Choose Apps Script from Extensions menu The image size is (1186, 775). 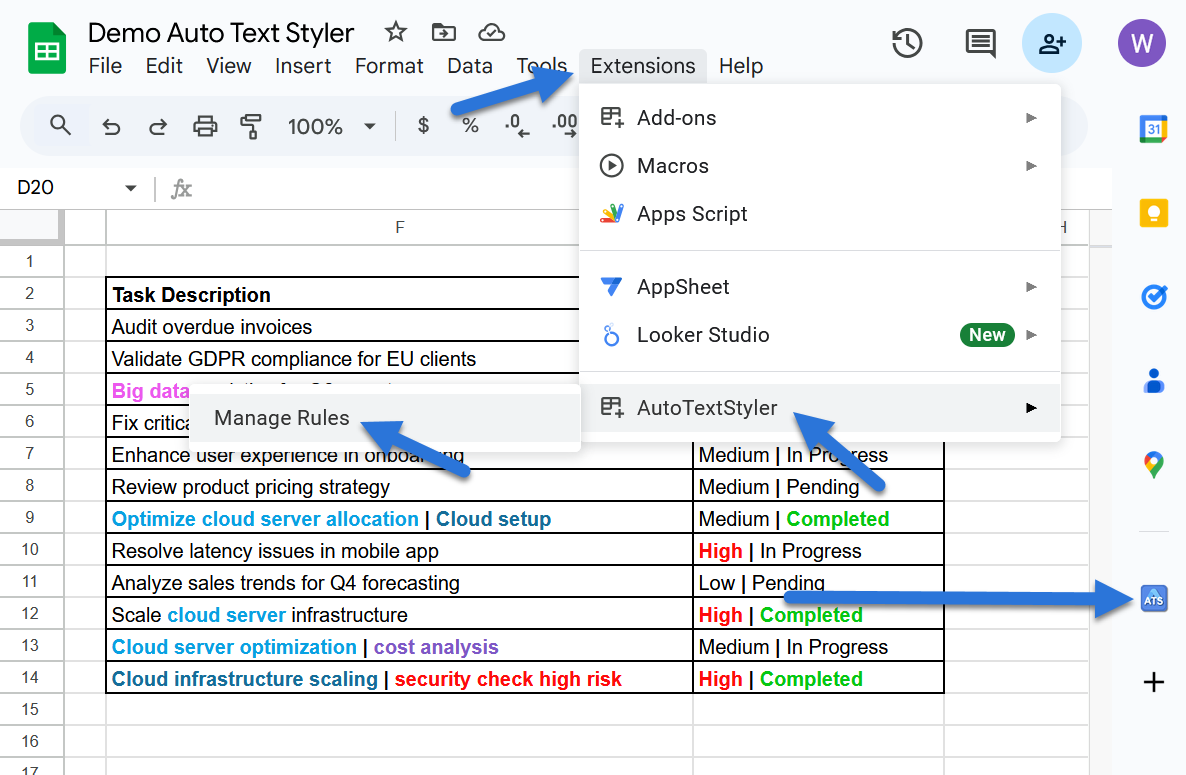(692, 214)
